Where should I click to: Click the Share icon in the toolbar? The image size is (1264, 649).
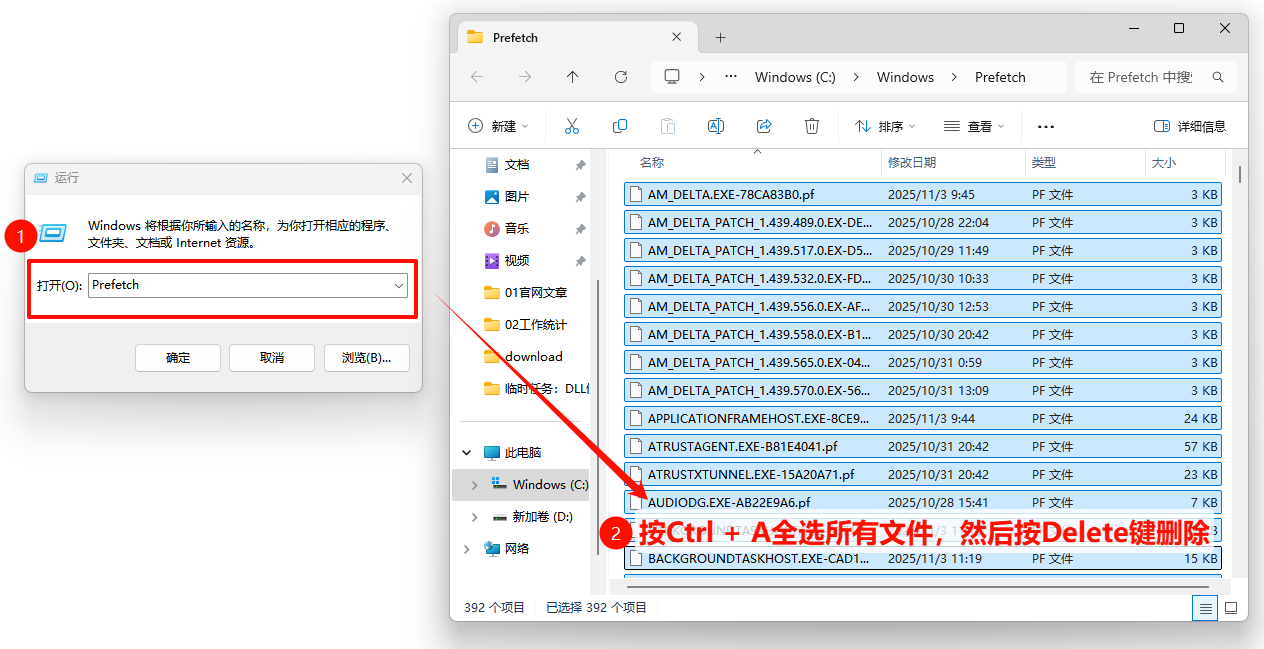point(763,125)
